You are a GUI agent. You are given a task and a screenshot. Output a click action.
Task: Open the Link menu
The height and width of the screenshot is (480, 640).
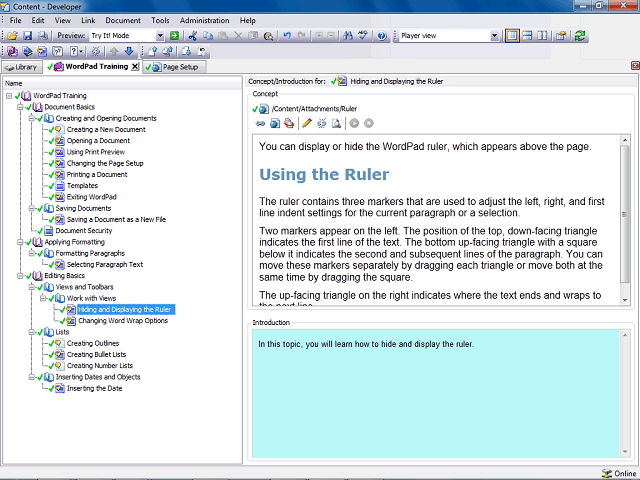[88, 20]
